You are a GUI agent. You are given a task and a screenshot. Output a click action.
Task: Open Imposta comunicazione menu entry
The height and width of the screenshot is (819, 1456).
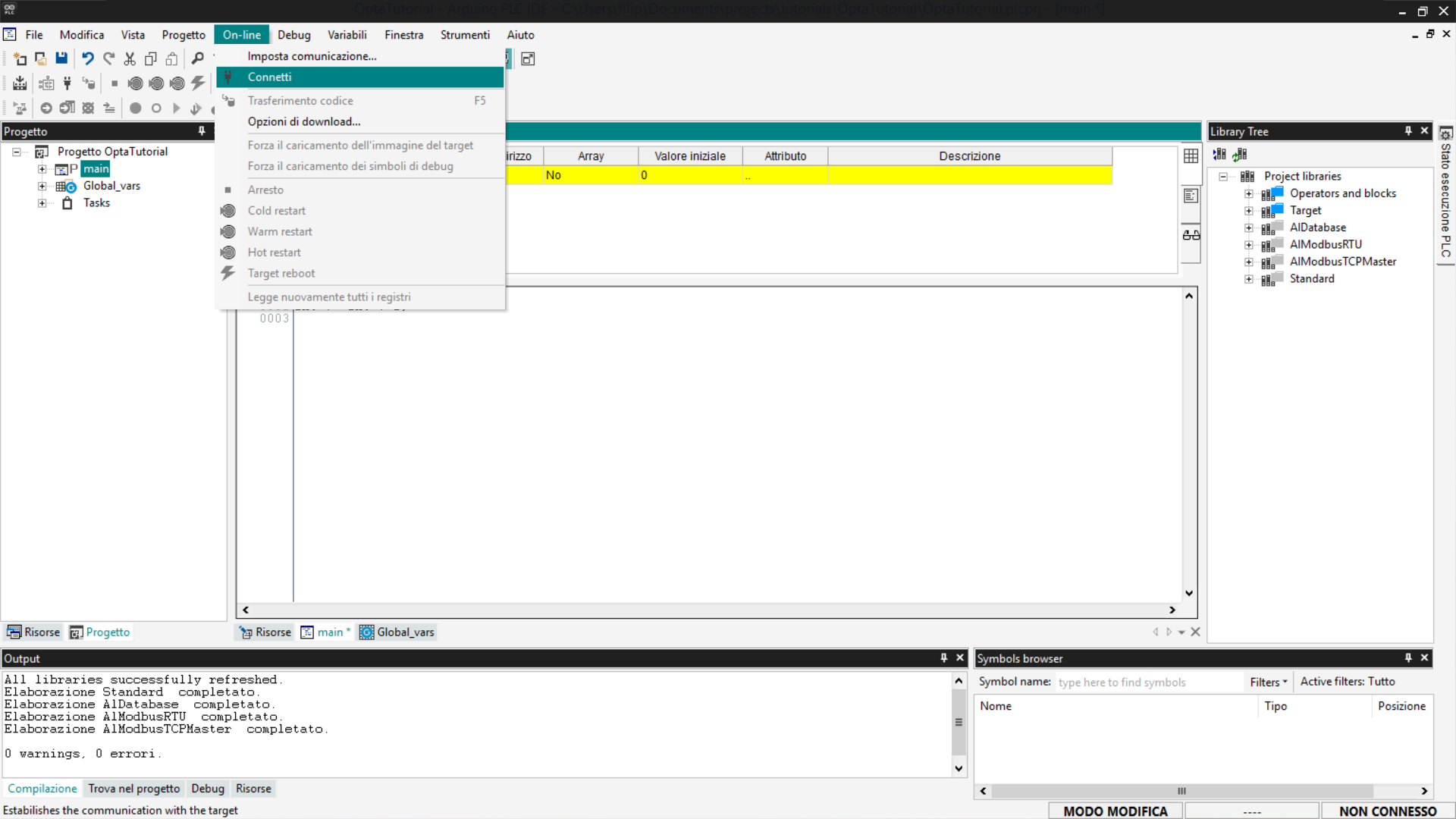pos(312,56)
